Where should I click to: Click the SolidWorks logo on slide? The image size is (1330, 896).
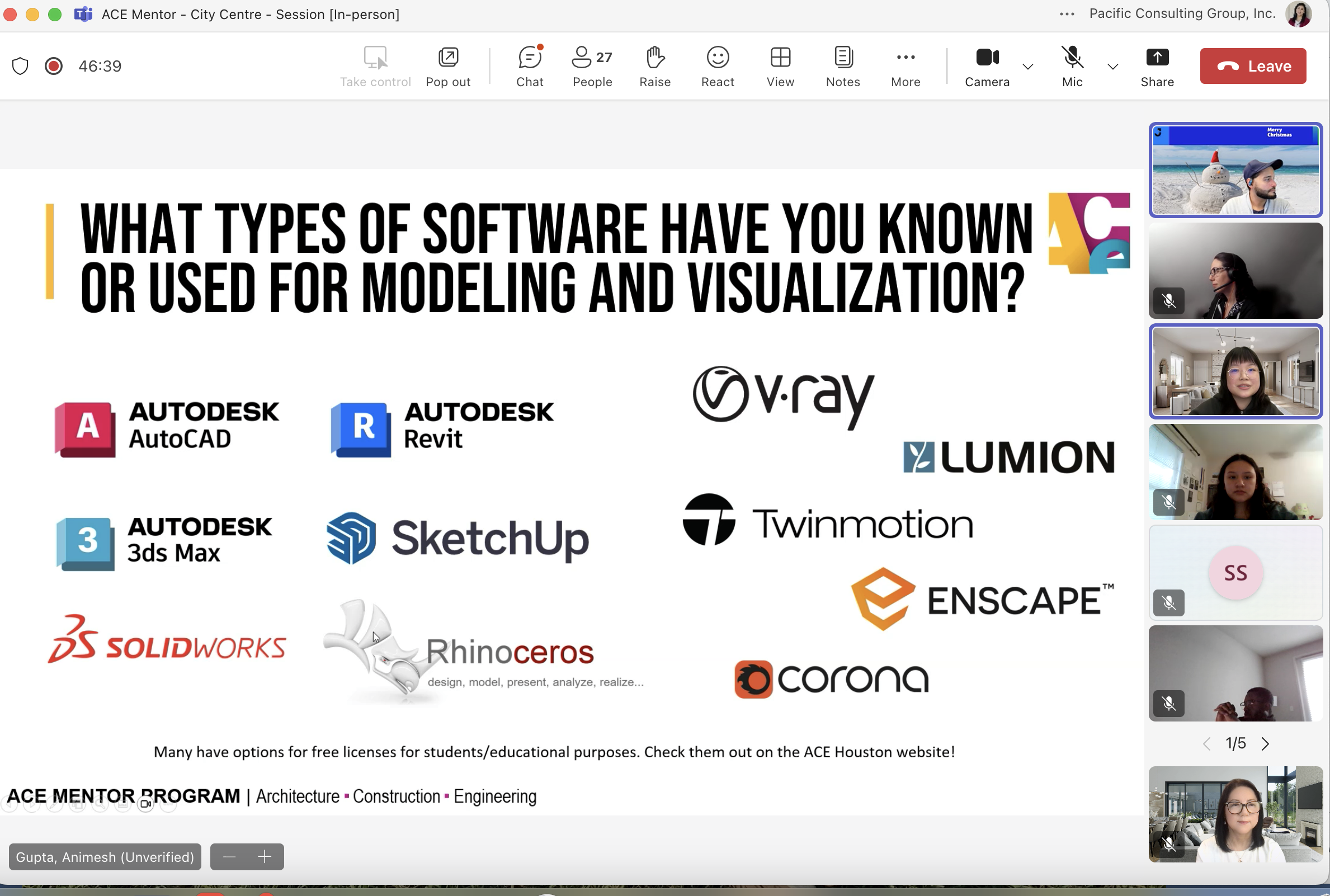(x=167, y=640)
